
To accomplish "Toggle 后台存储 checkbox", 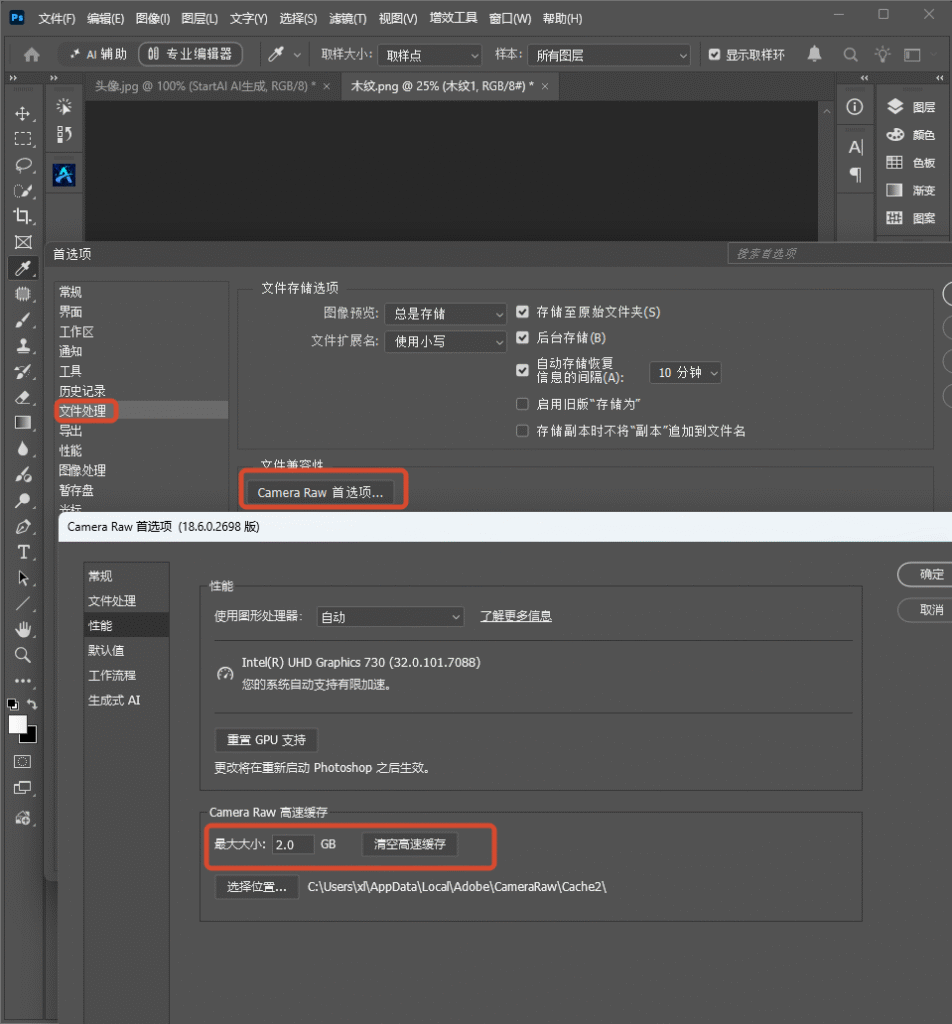I will 522,338.
